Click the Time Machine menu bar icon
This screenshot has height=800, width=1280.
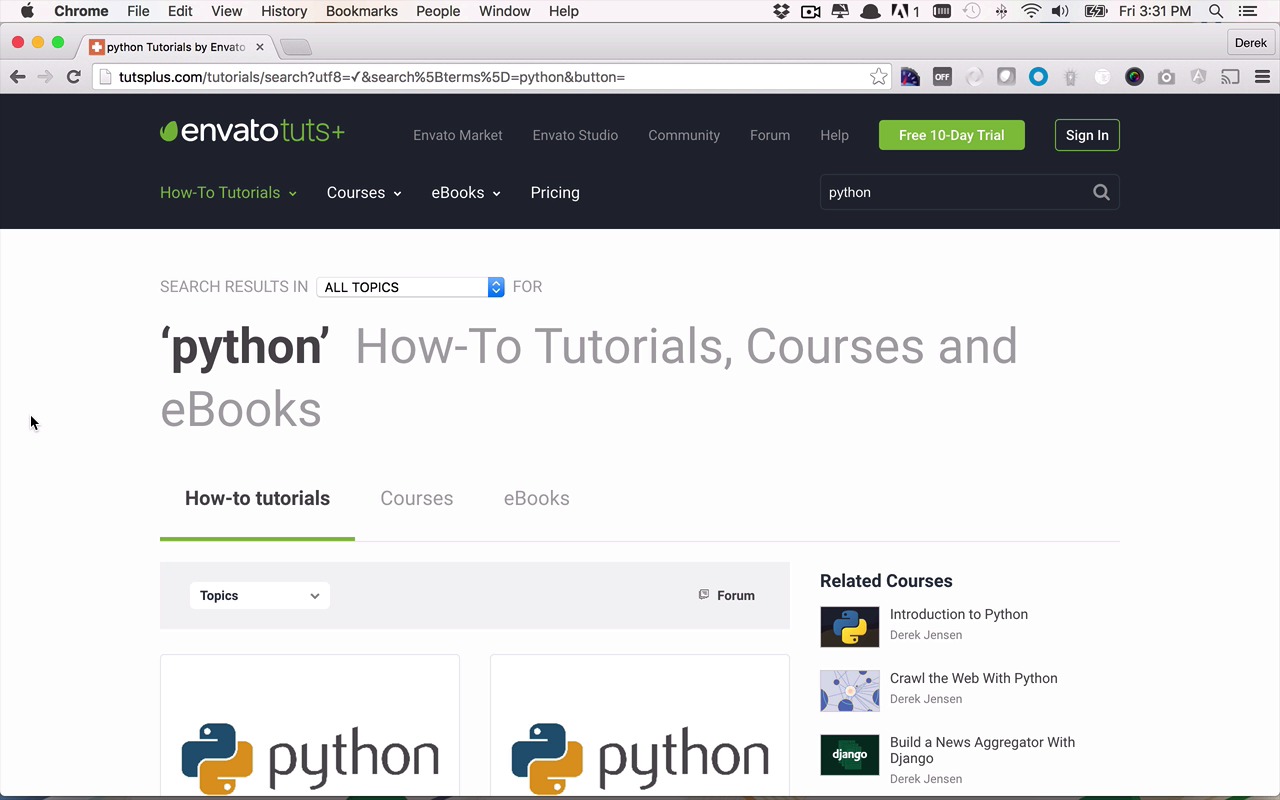tap(971, 11)
